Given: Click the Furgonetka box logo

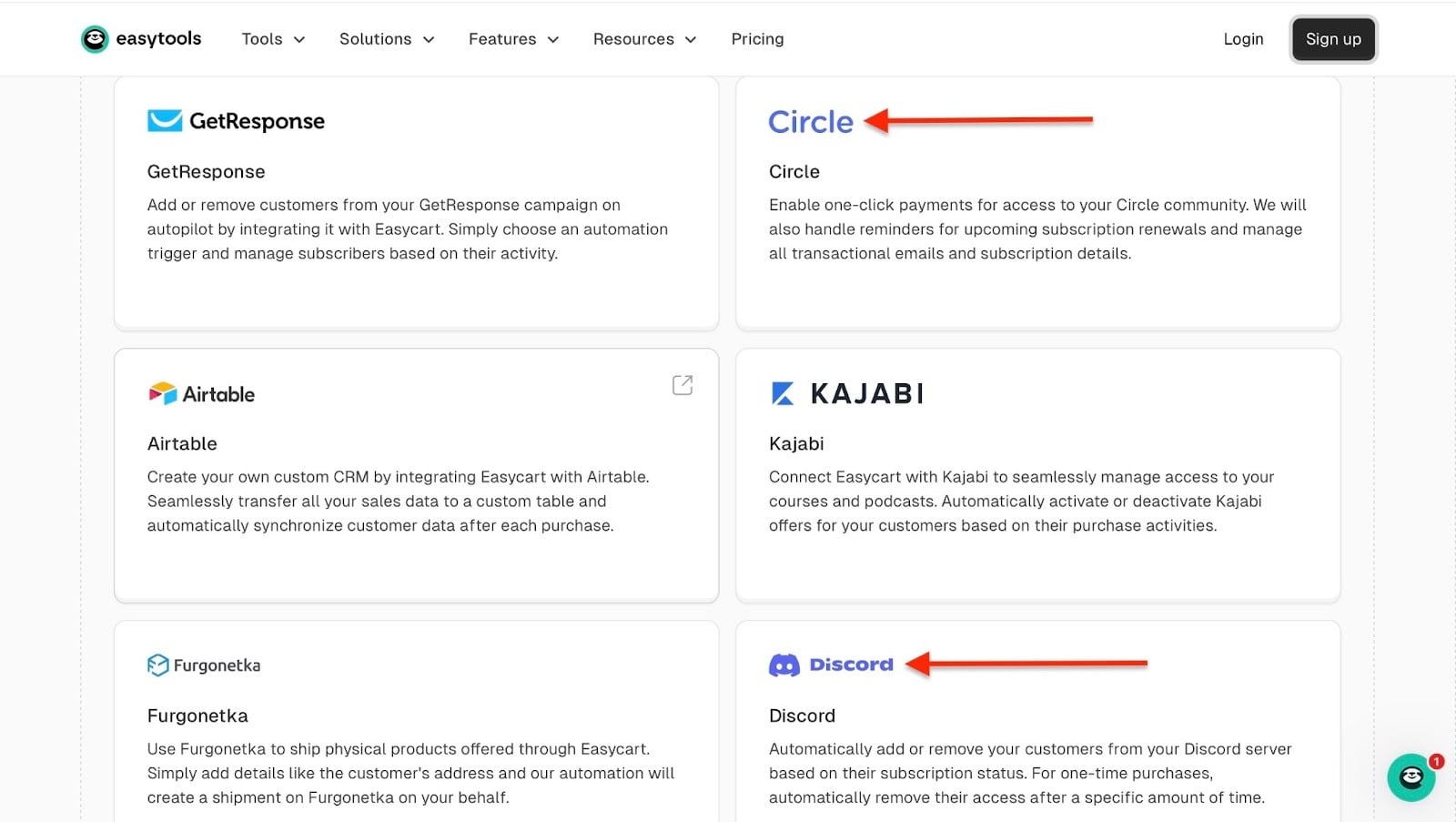Looking at the screenshot, I should [157, 665].
